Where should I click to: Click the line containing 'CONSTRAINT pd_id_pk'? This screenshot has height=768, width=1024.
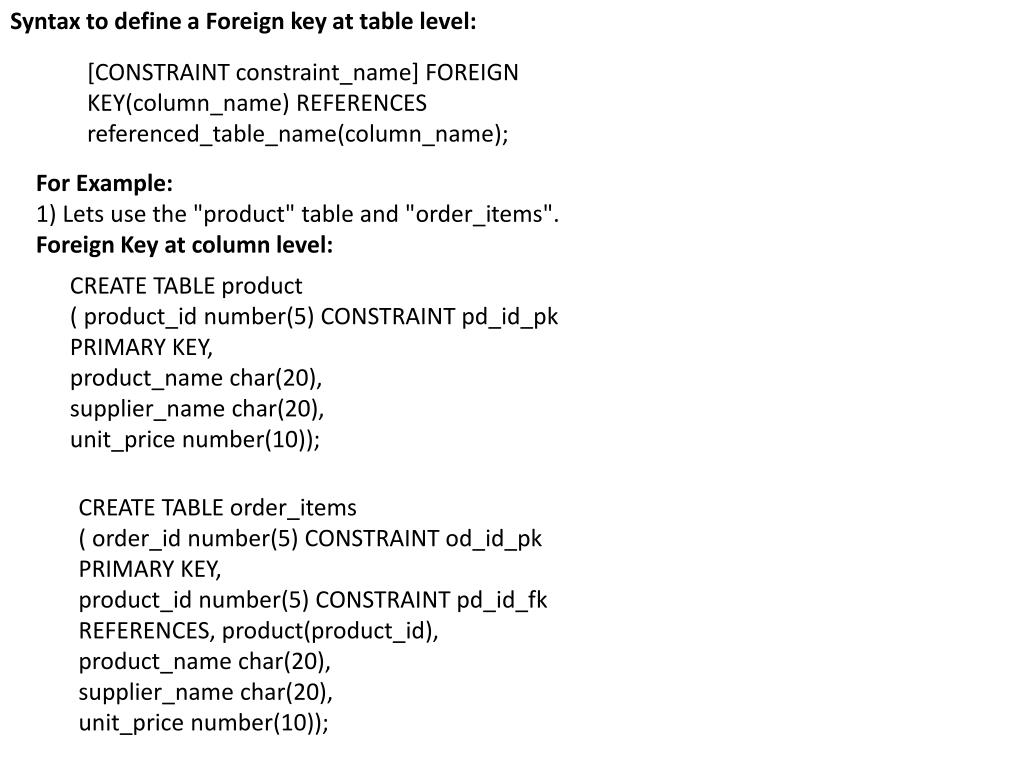[314, 317]
